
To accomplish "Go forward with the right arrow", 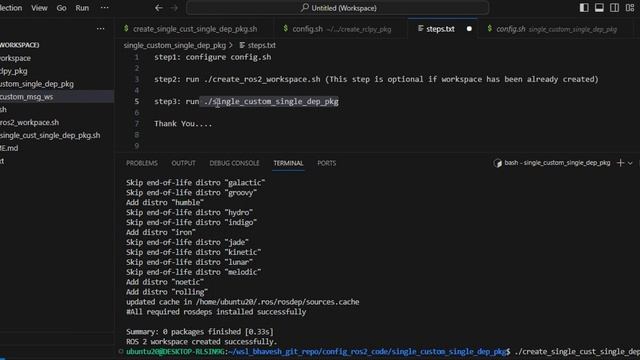I will [x=174, y=8].
